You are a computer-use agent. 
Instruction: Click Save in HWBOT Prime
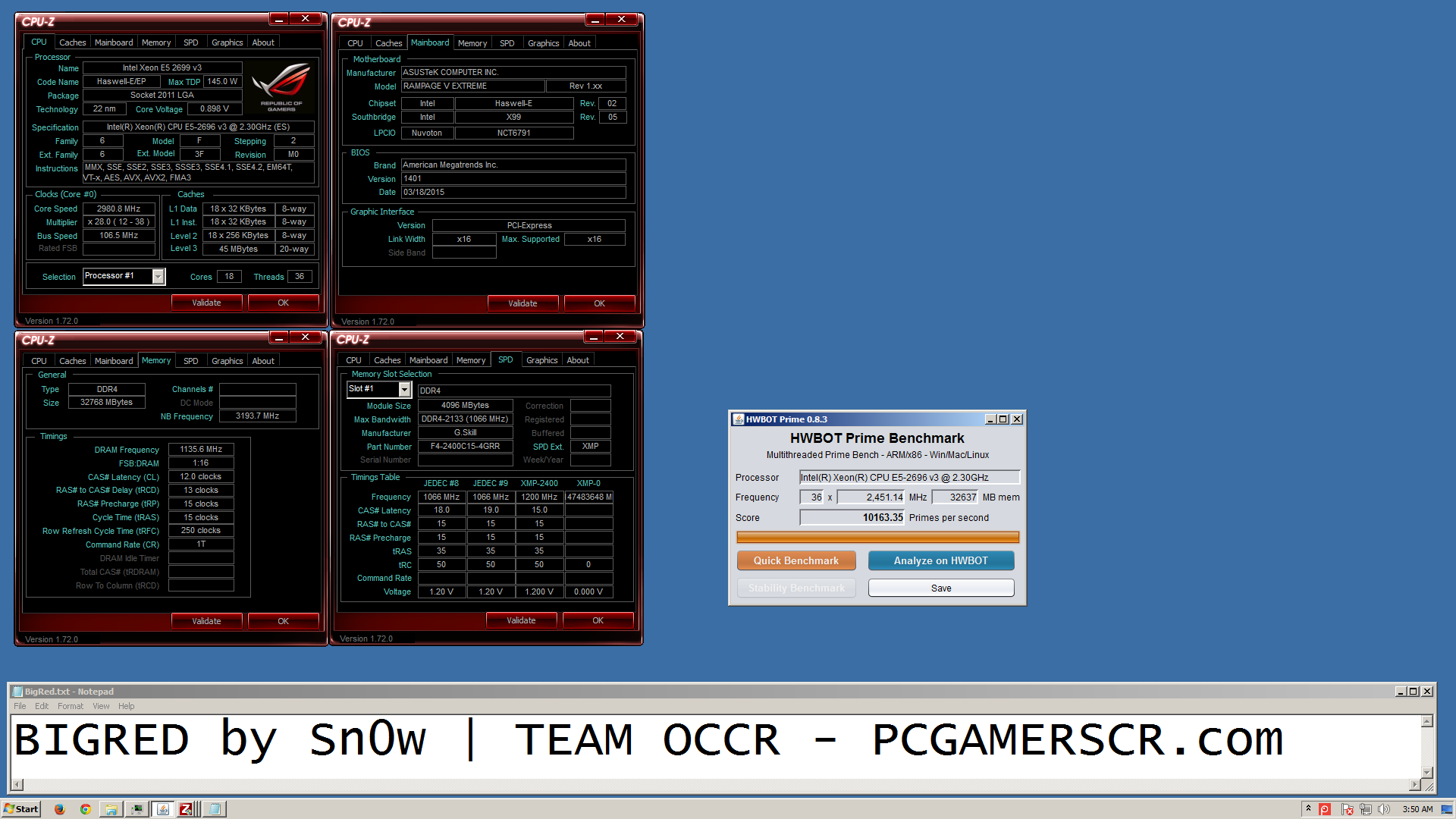(941, 588)
